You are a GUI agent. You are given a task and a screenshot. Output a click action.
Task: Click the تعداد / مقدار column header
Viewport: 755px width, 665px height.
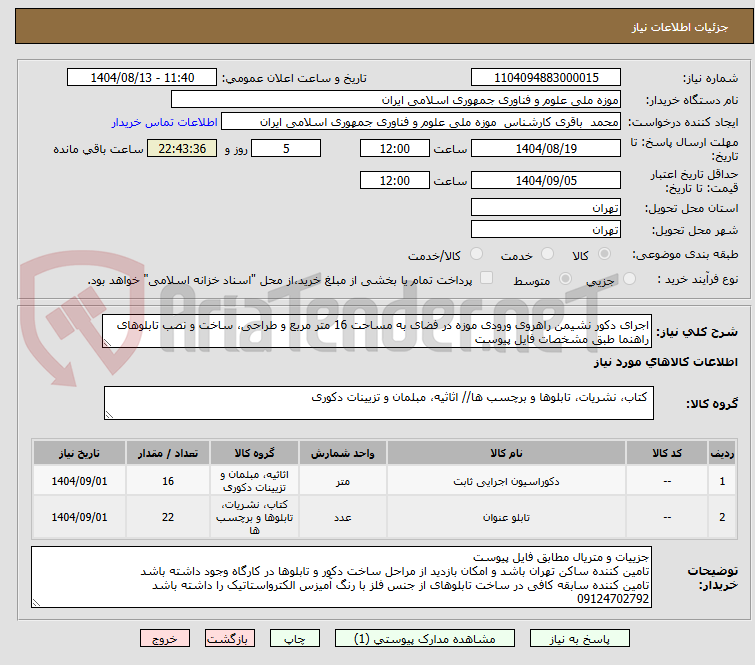click(x=168, y=453)
